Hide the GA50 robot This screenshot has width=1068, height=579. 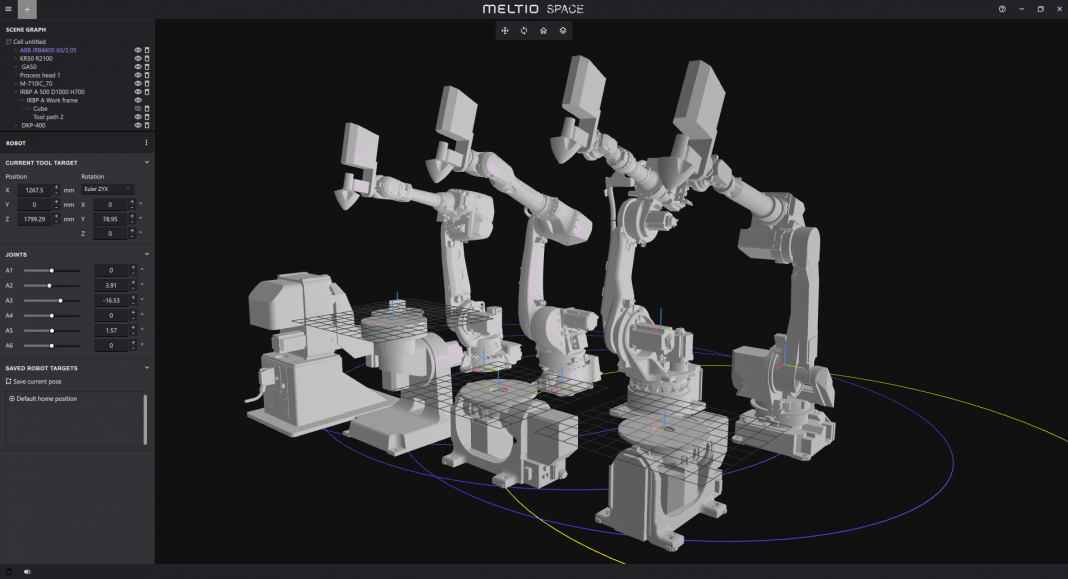tap(138, 67)
